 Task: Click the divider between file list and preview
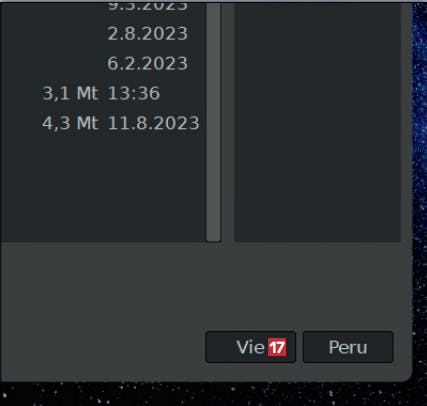pos(228,122)
